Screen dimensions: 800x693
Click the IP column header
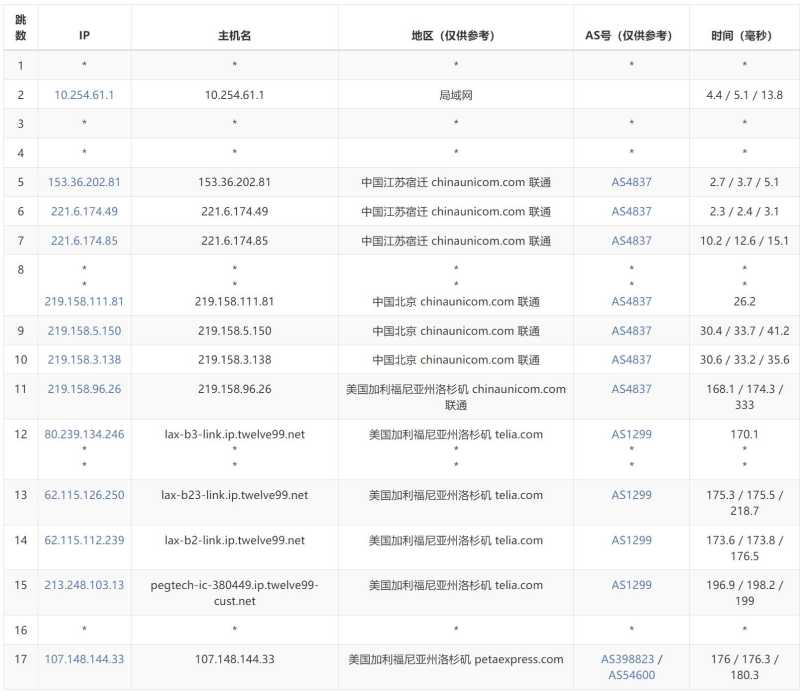85,33
